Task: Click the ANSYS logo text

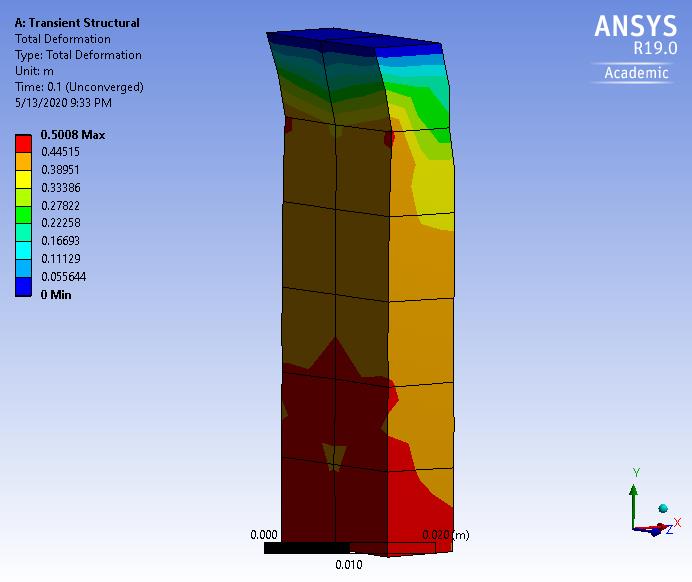Action: [x=636, y=26]
